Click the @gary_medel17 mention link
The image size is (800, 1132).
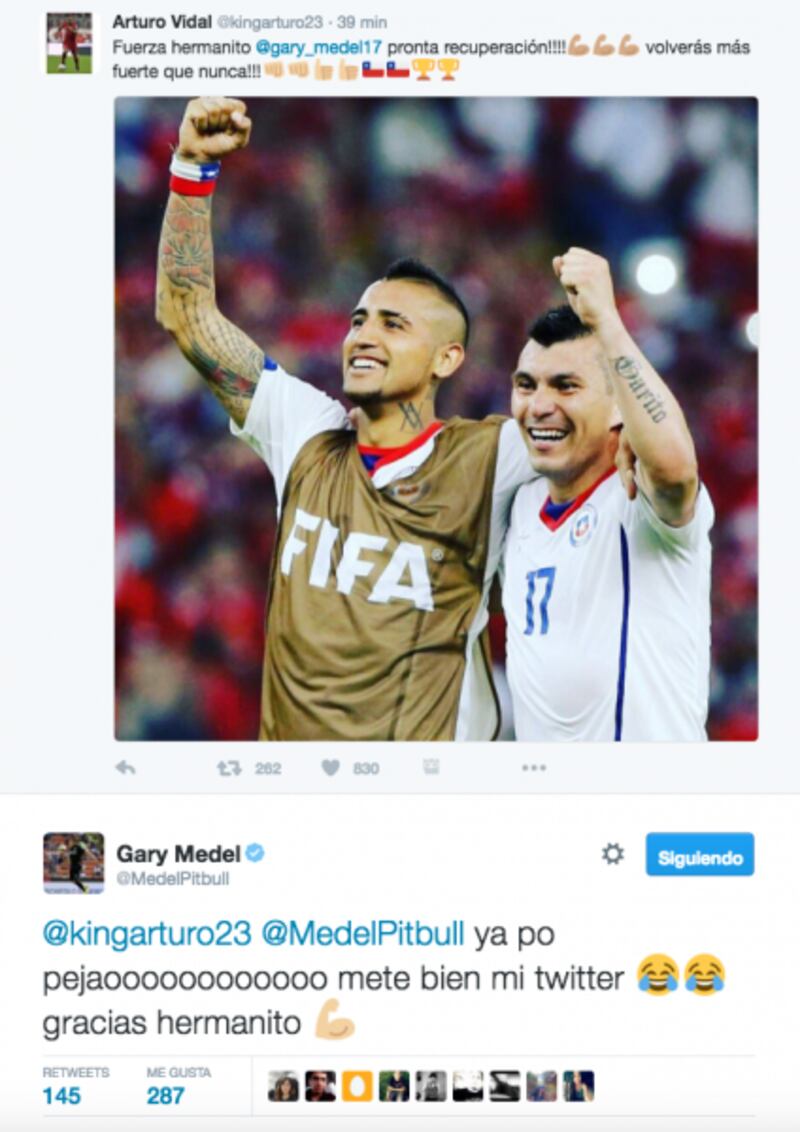[318, 48]
